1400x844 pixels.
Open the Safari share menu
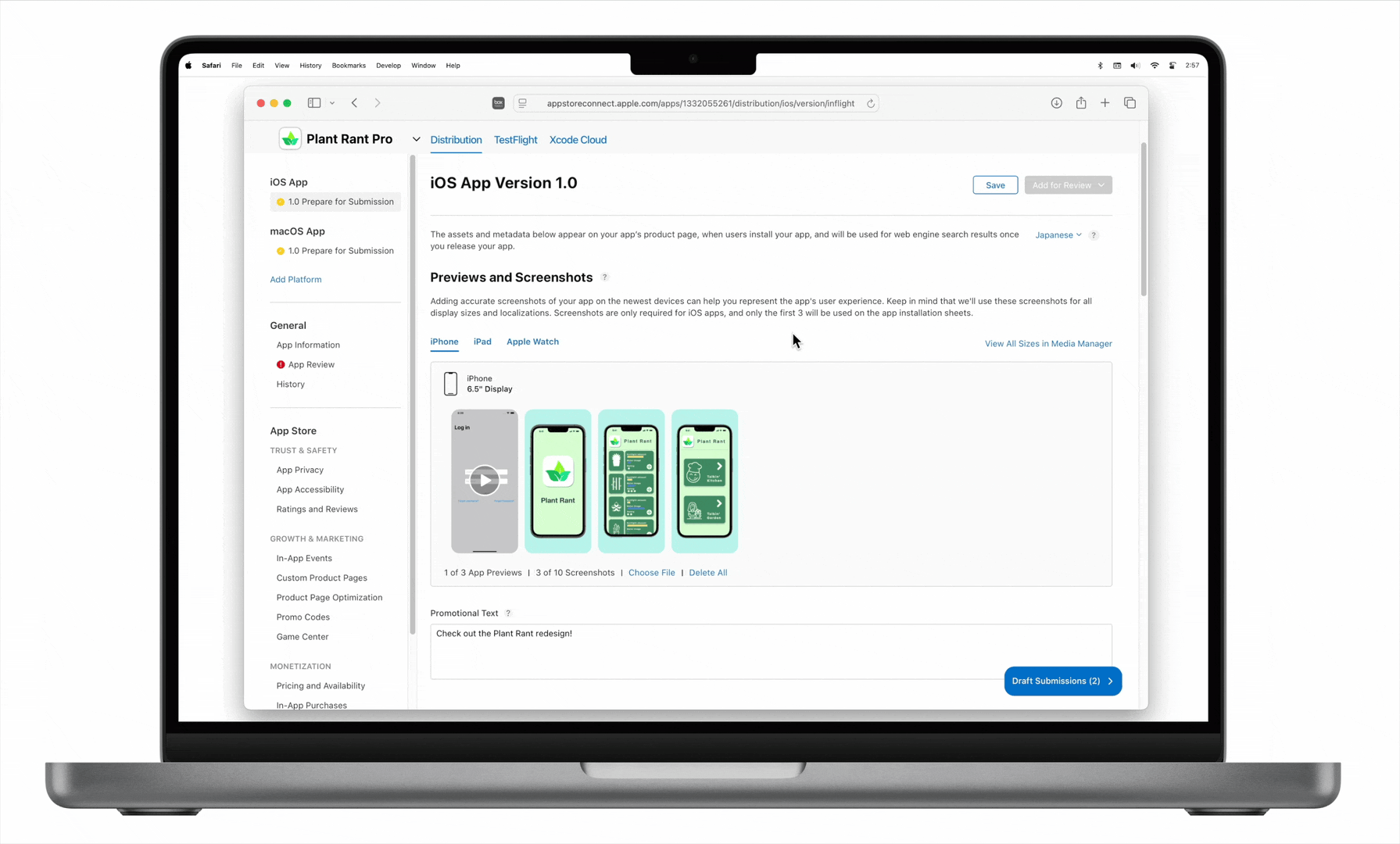point(1081,103)
